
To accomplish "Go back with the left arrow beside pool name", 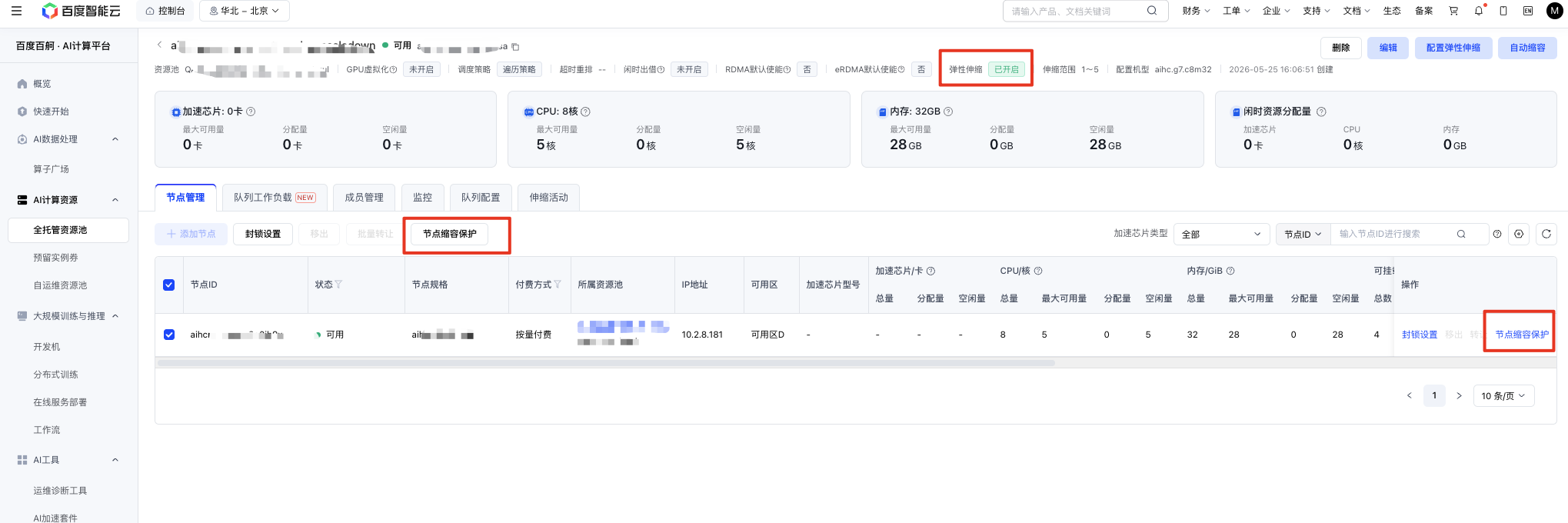I will click(159, 45).
